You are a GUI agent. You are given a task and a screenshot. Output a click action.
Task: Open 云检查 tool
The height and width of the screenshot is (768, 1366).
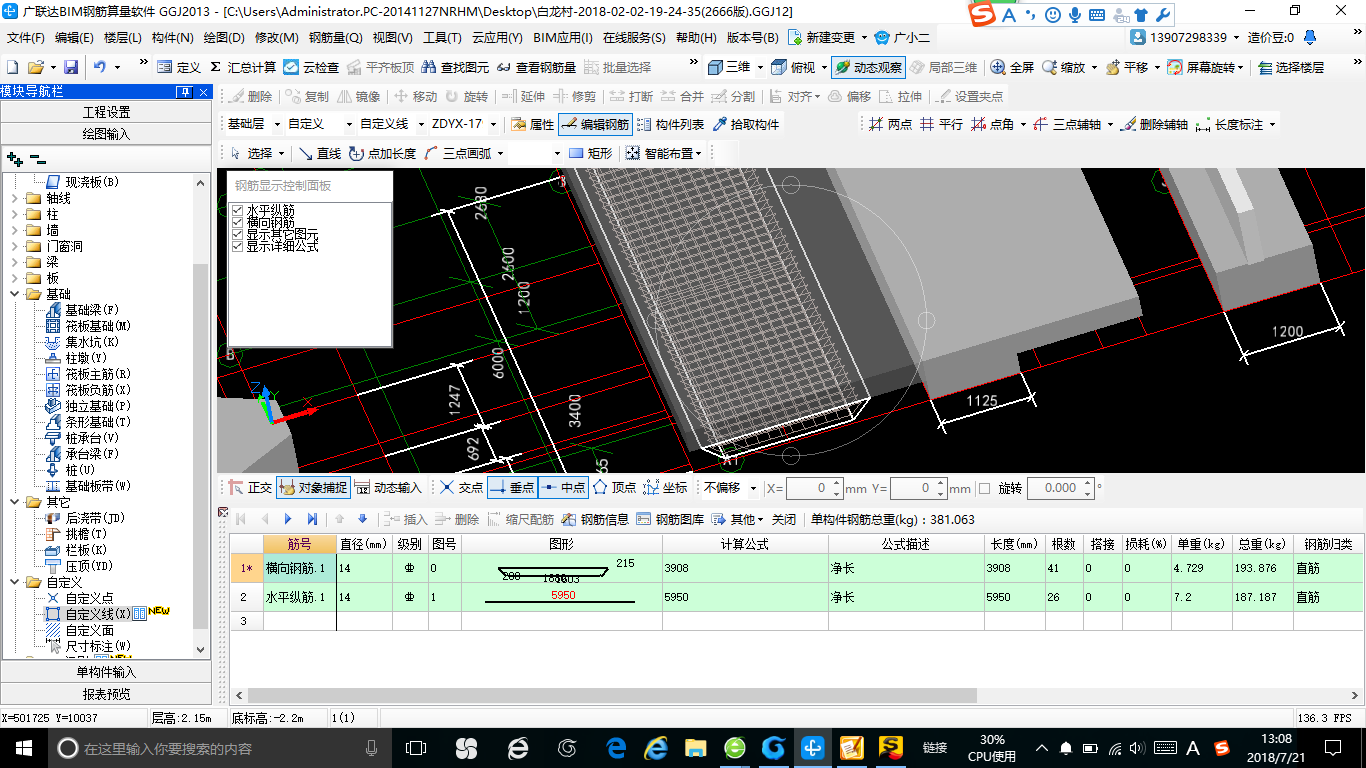tap(311, 67)
